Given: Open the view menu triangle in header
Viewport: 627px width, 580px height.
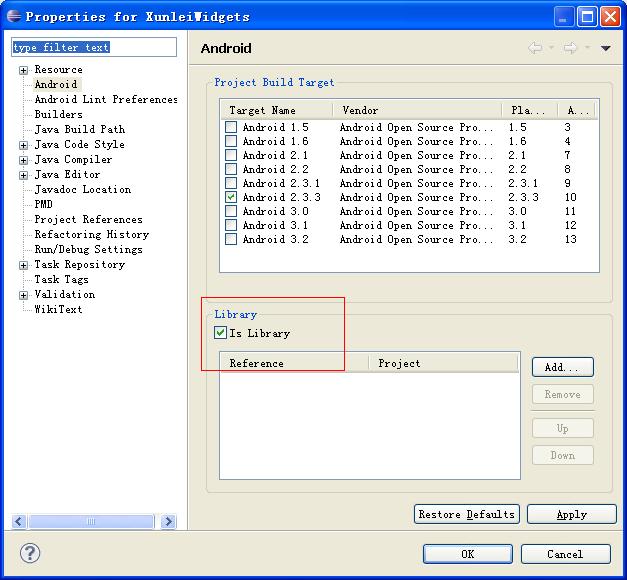Looking at the screenshot, I should coord(605,48).
